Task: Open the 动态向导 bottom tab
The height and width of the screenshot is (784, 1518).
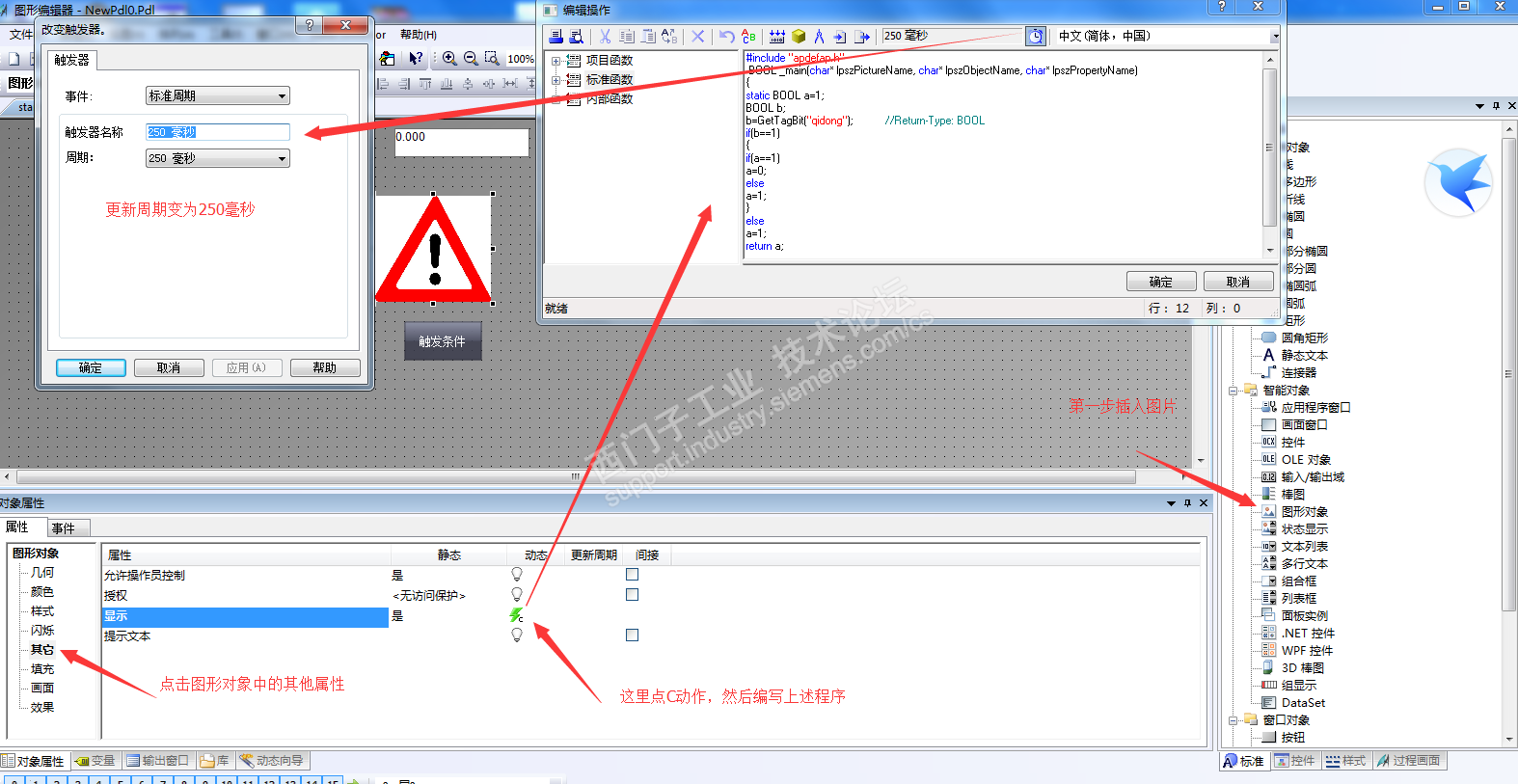Action: (271, 761)
